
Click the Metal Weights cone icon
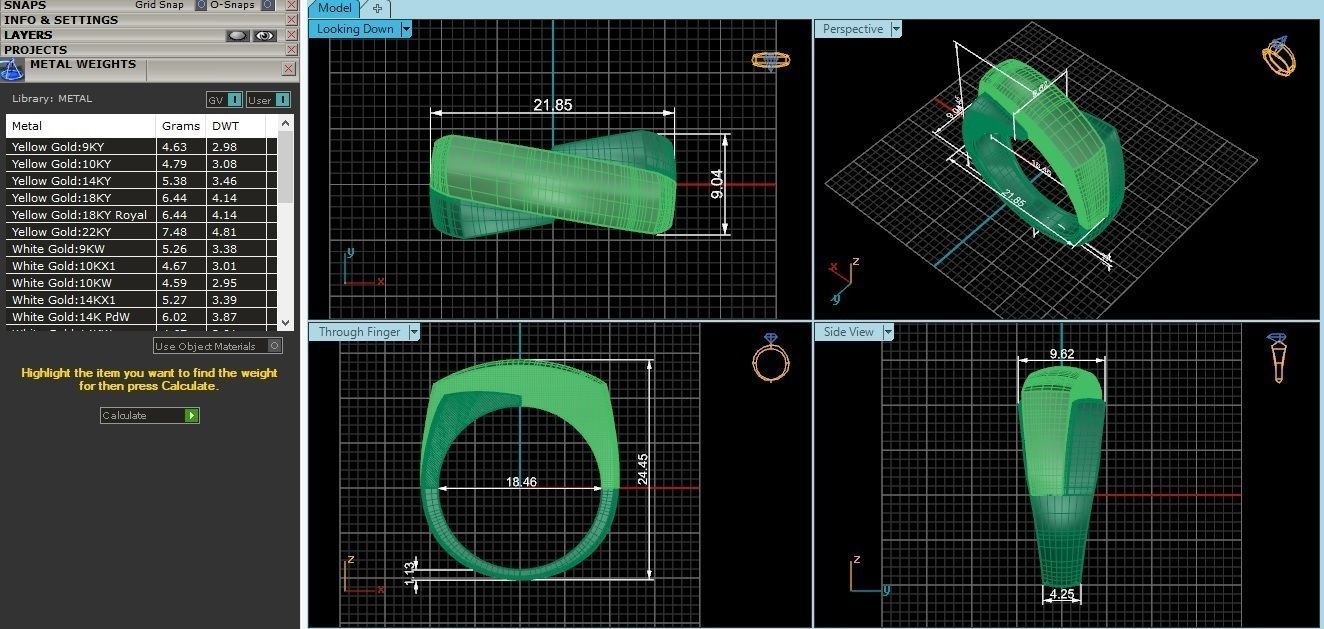coord(12,69)
